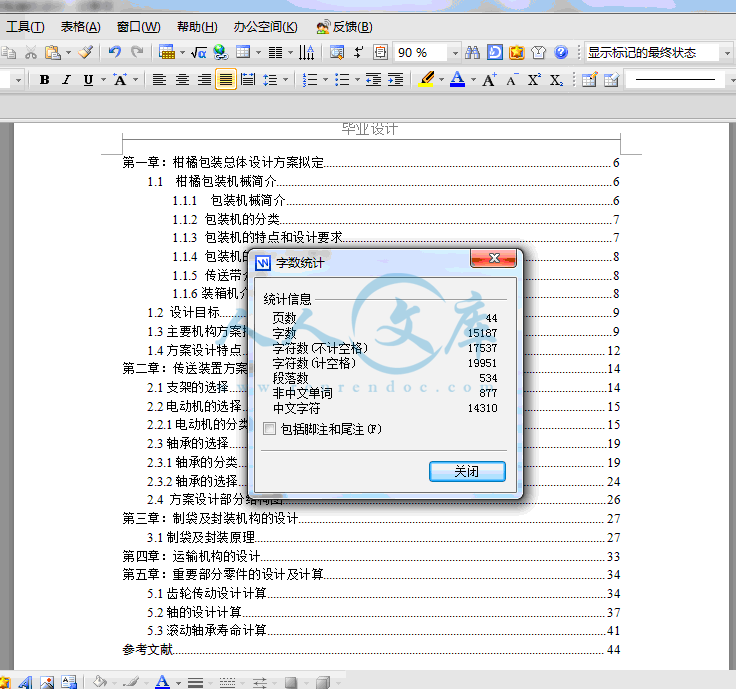Apply the blue font color A
Viewport: 736px width, 689px height.
(458, 79)
